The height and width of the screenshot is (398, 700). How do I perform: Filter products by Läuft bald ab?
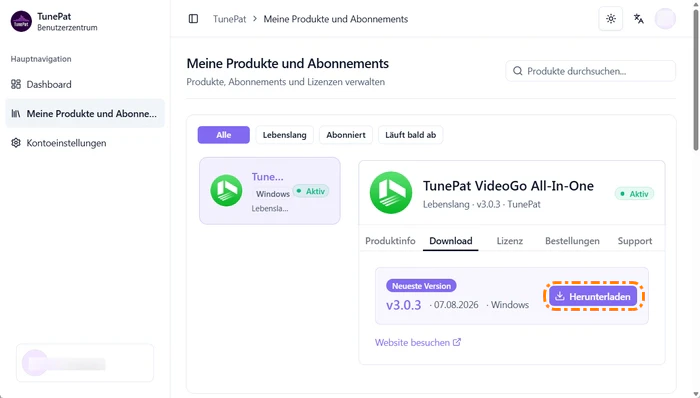(411, 135)
